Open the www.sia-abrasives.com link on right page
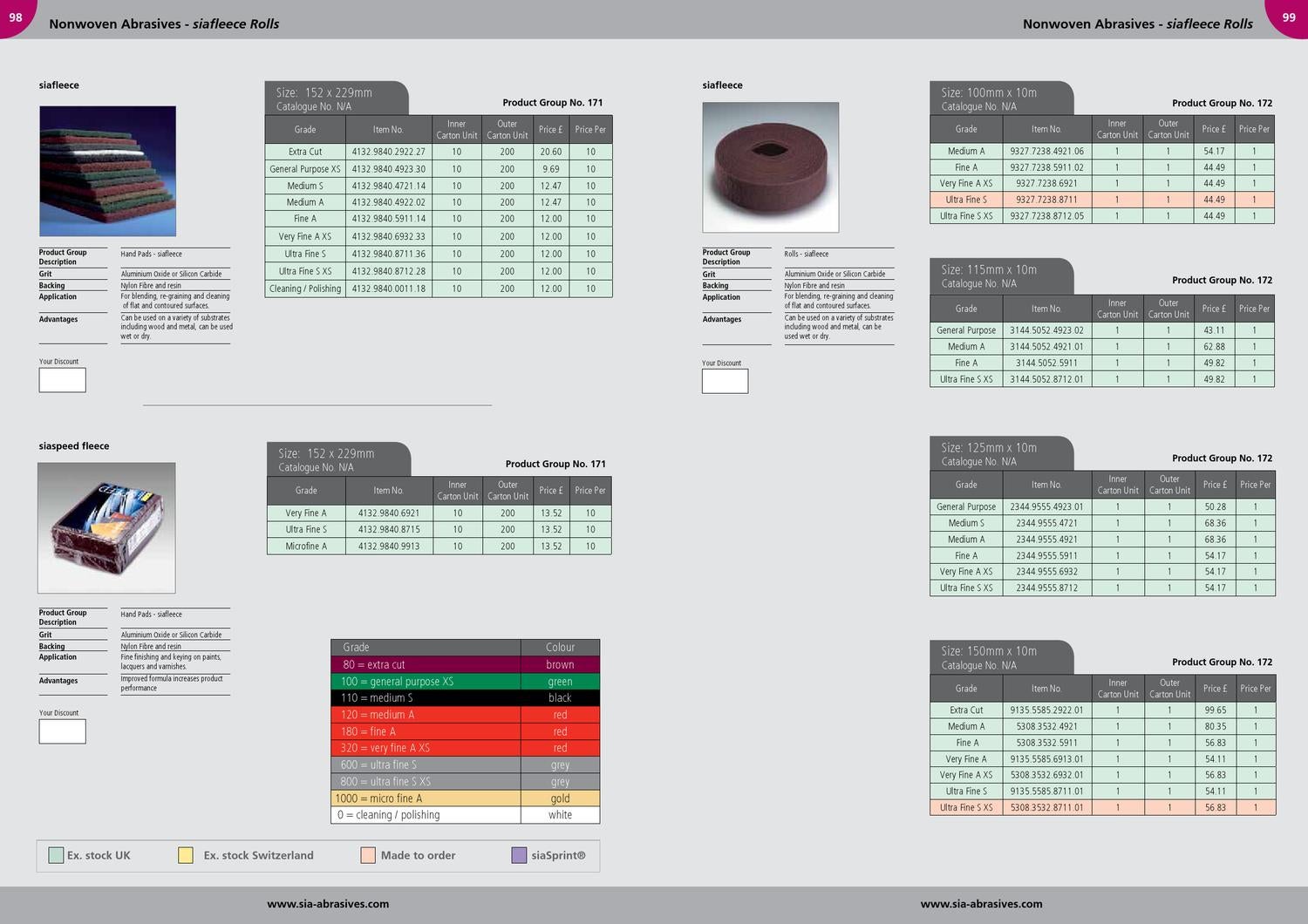The width and height of the screenshot is (1308, 924). [x=981, y=904]
